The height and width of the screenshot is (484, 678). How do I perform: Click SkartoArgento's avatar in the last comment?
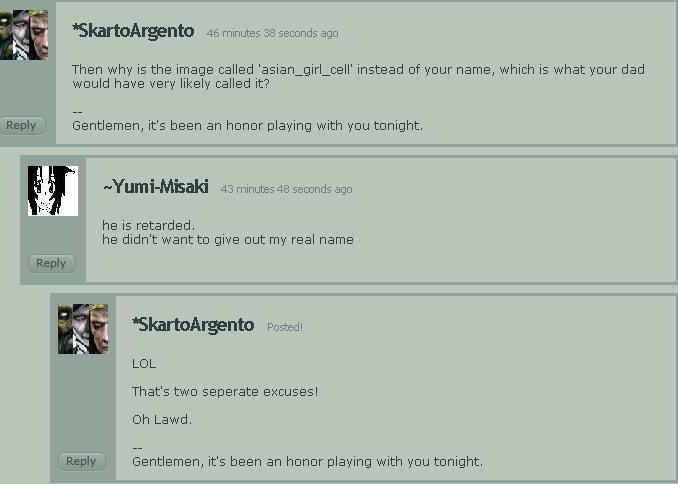pyautogui.click(x=83, y=329)
